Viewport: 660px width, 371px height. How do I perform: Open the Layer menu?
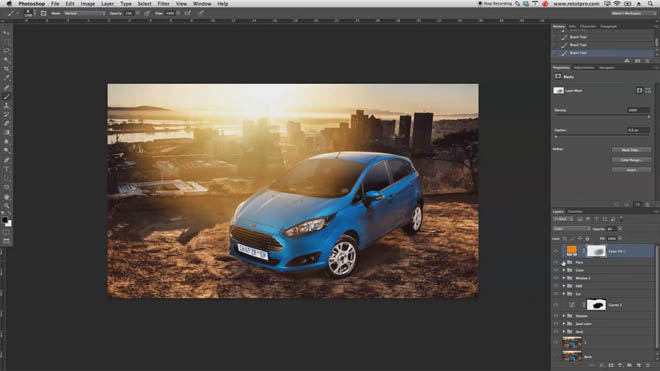coord(107,4)
